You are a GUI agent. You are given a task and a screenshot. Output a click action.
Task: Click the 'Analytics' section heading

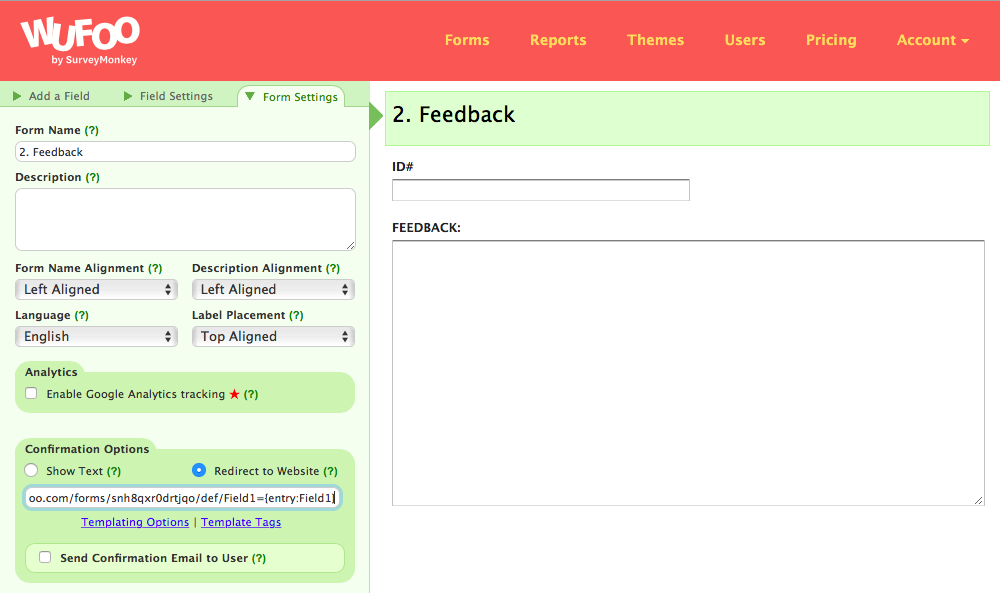click(51, 372)
